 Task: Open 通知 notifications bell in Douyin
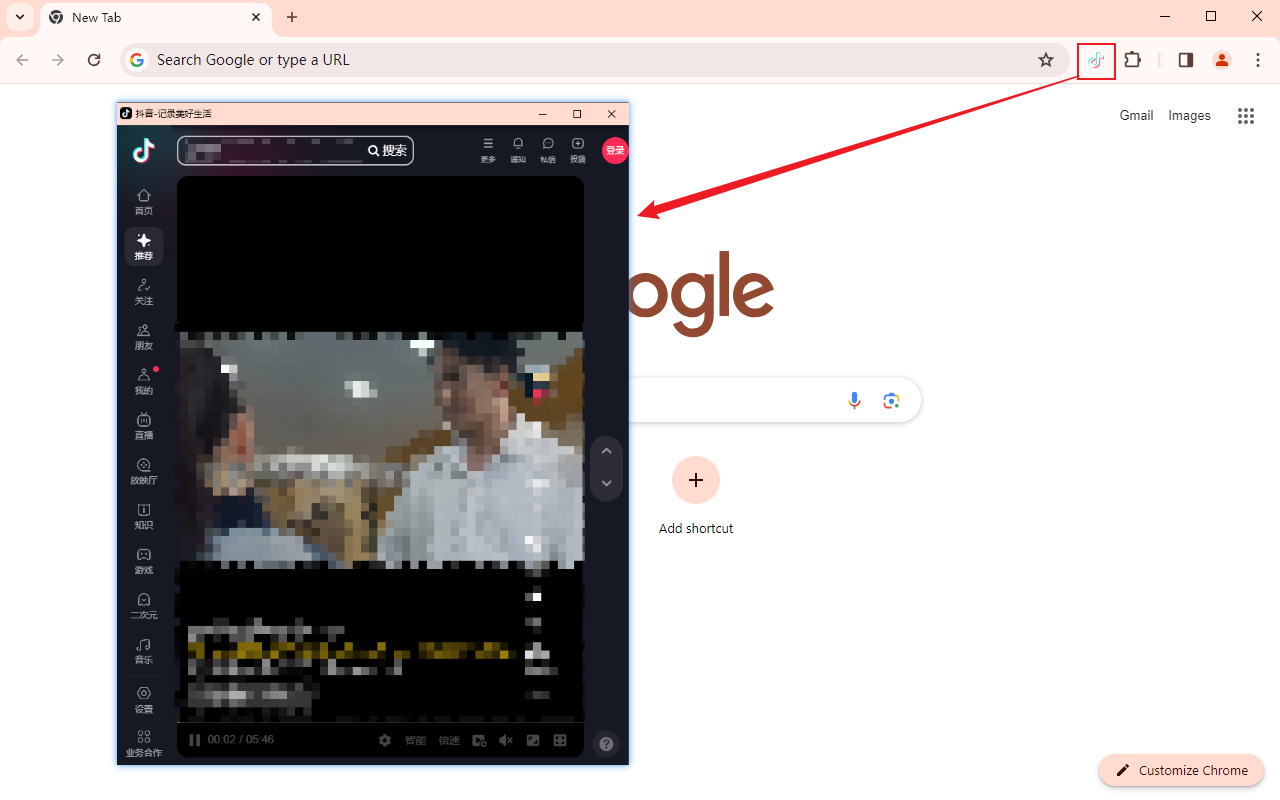coord(518,150)
